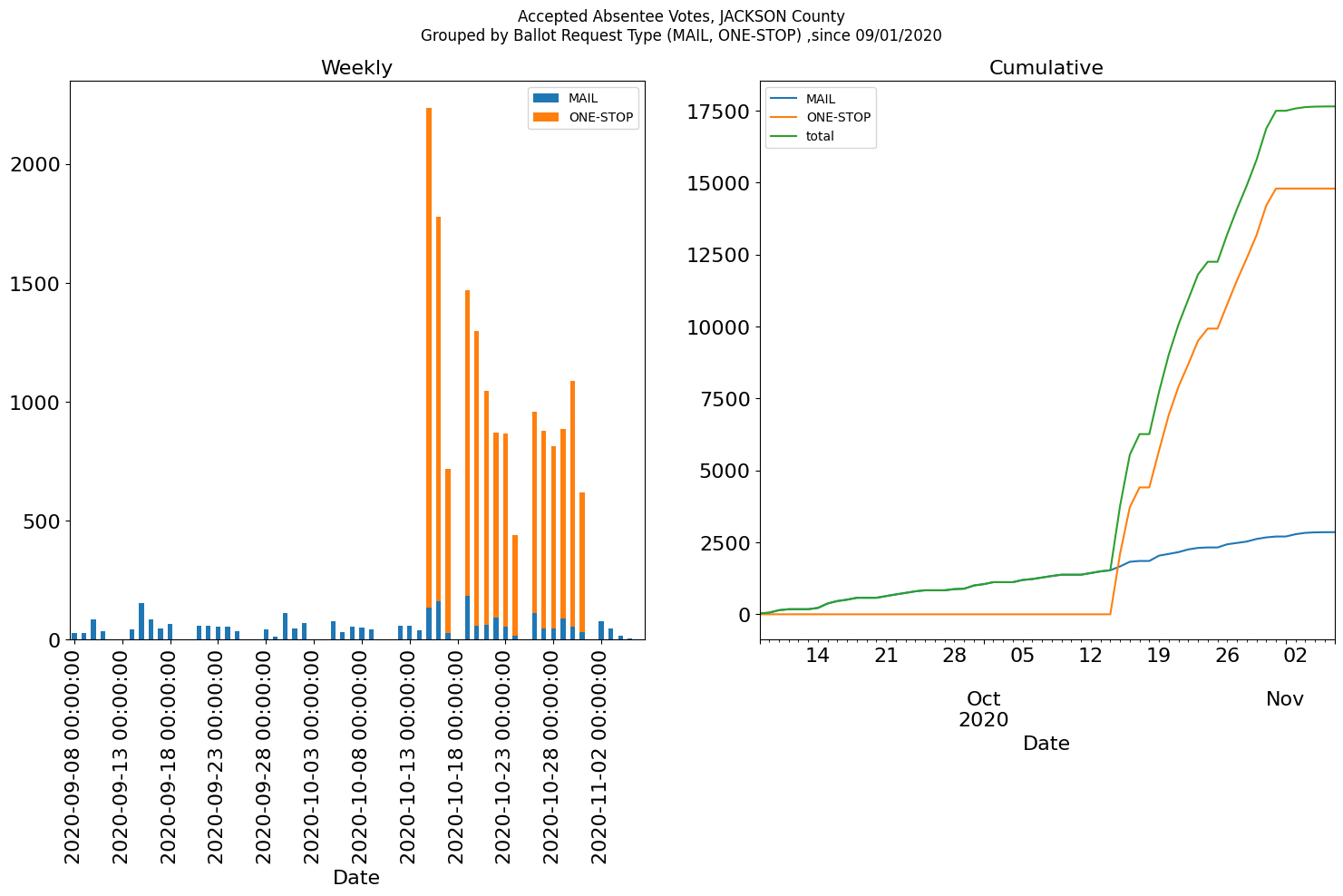
Task: Click Cumulative y-axis label 15000
Action: [x=718, y=183]
